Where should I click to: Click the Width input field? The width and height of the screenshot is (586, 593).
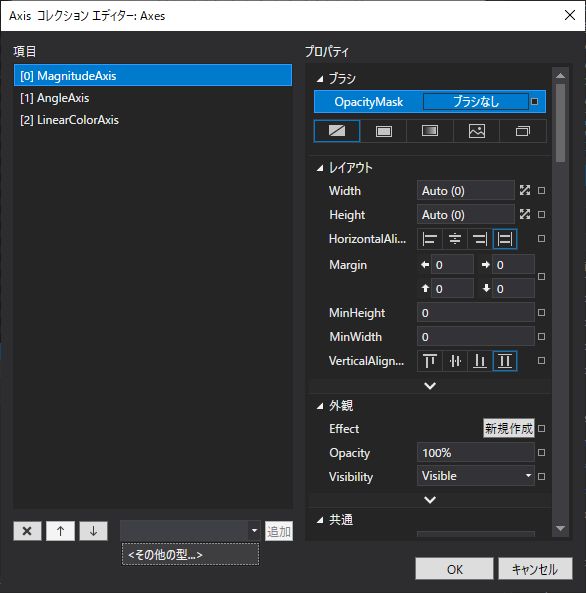coord(466,190)
